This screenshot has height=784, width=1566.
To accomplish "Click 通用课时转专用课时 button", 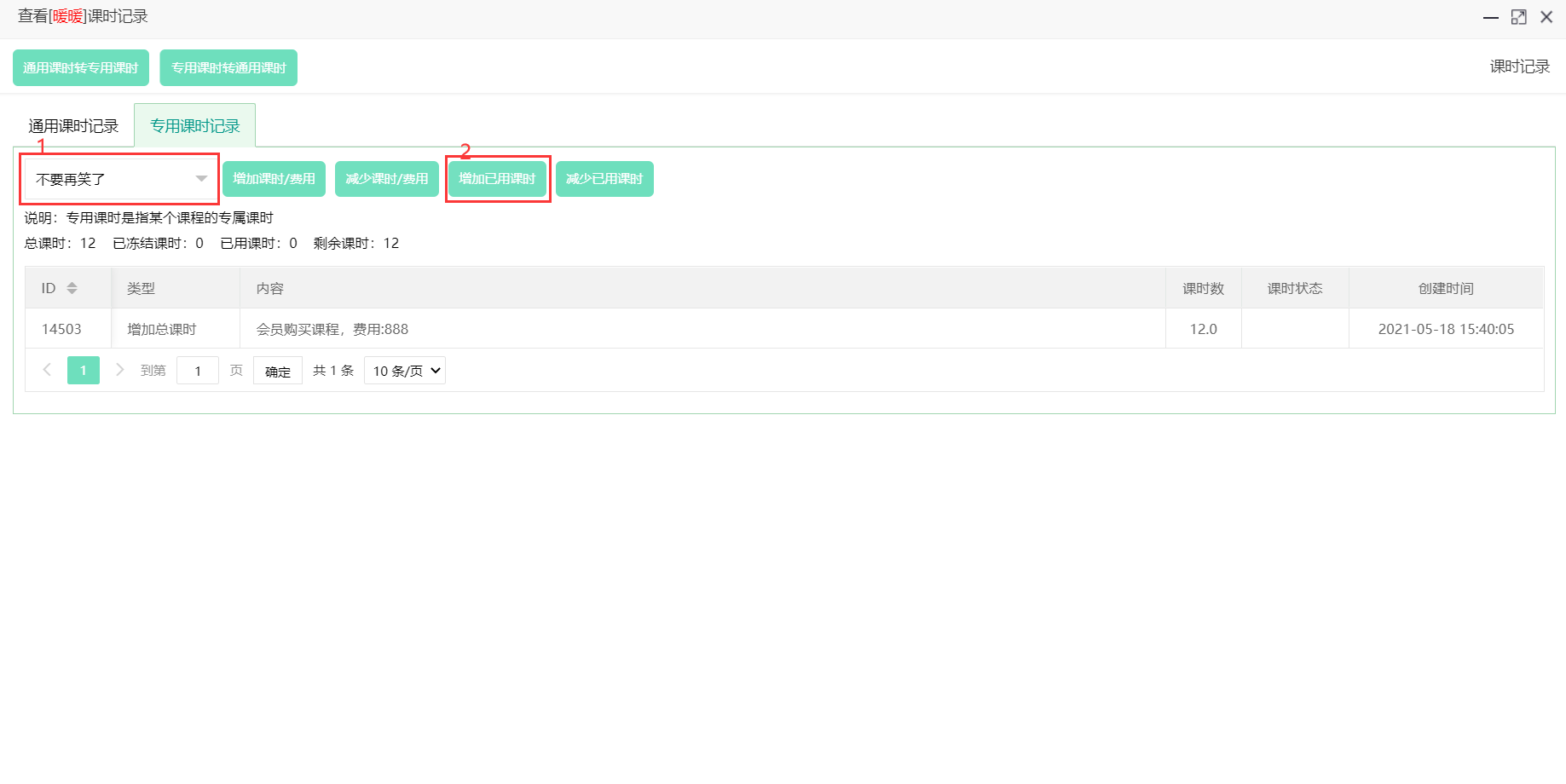I will (81, 68).
